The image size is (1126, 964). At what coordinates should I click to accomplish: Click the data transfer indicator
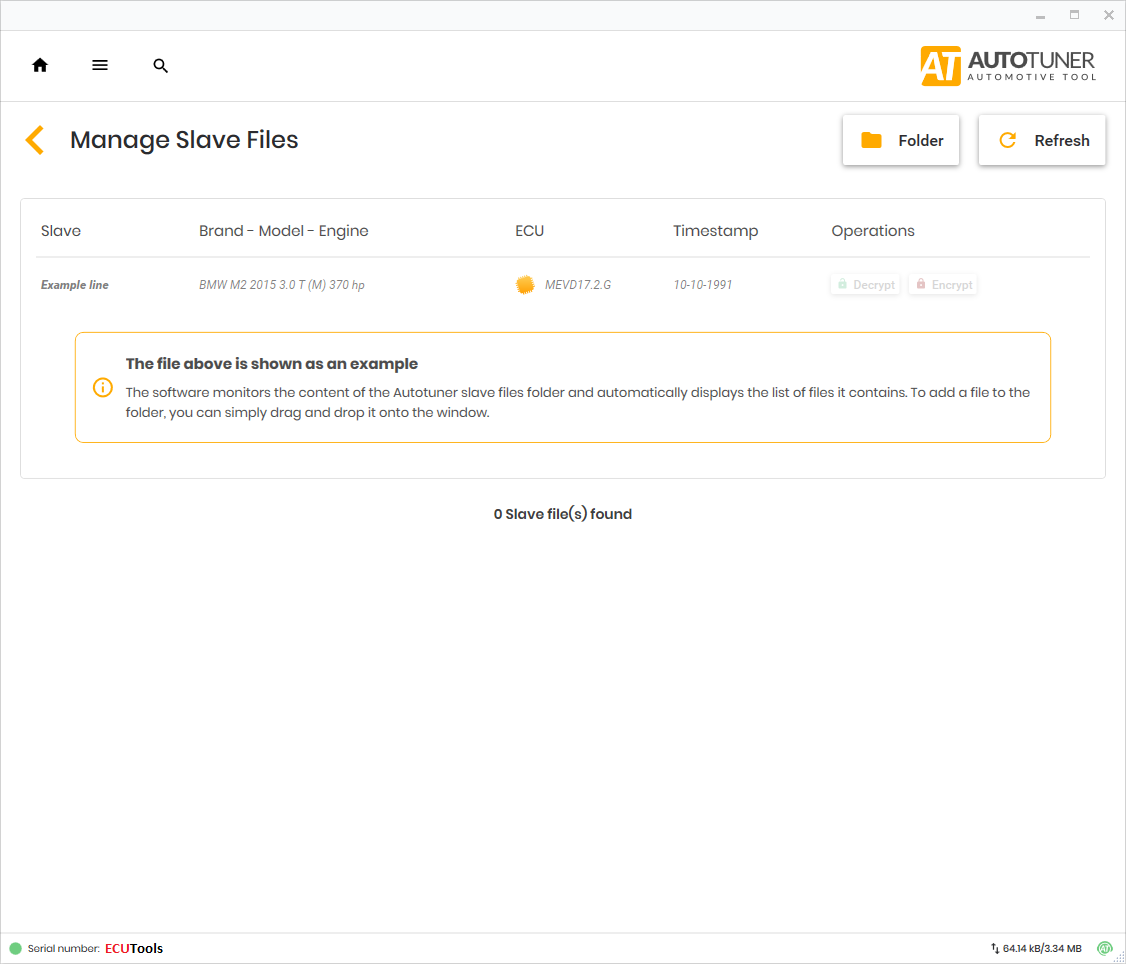coord(1036,948)
